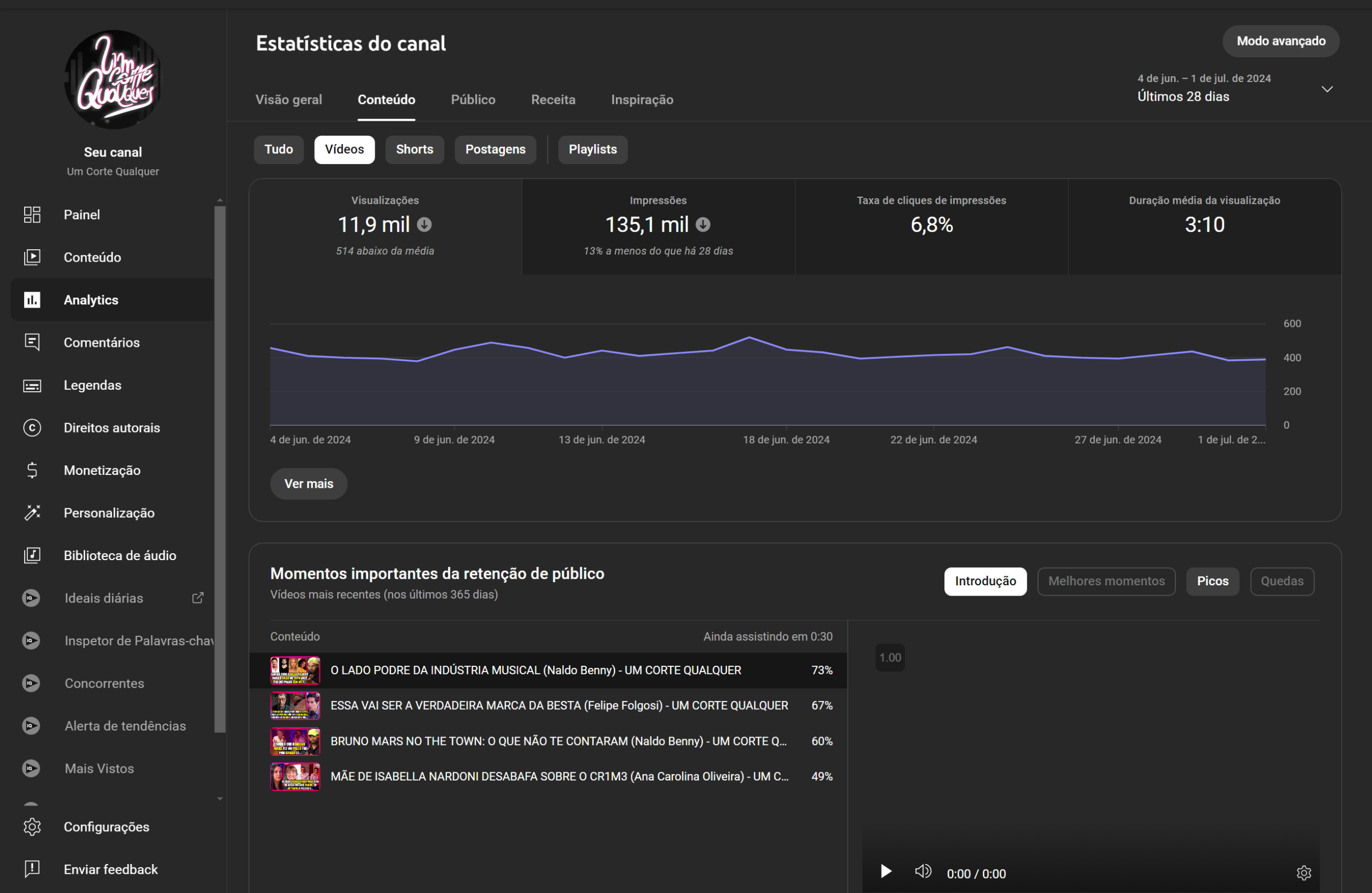The height and width of the screenshot is (893, 1372).
Task: Mute the video player volume
Action: [923, 872]
